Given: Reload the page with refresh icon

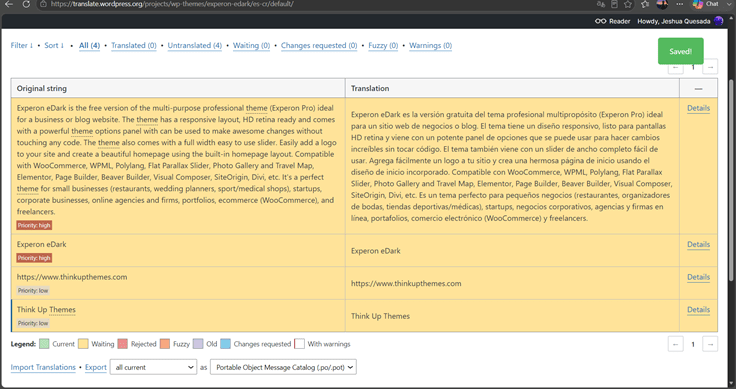Looking at the screenshot, I should click(x=26, y=4).
